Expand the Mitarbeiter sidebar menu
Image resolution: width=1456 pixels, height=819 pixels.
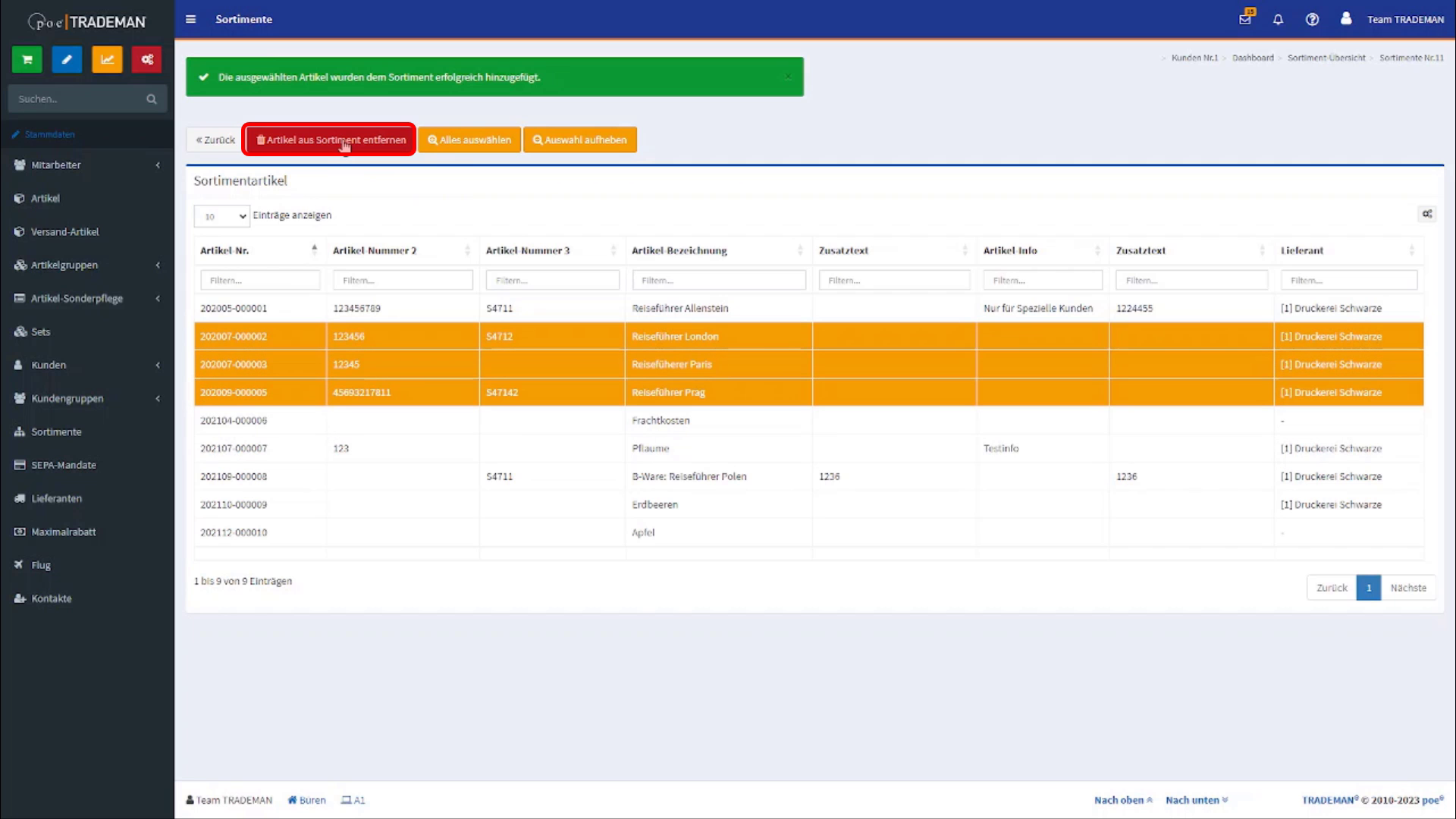coord(87,165)
